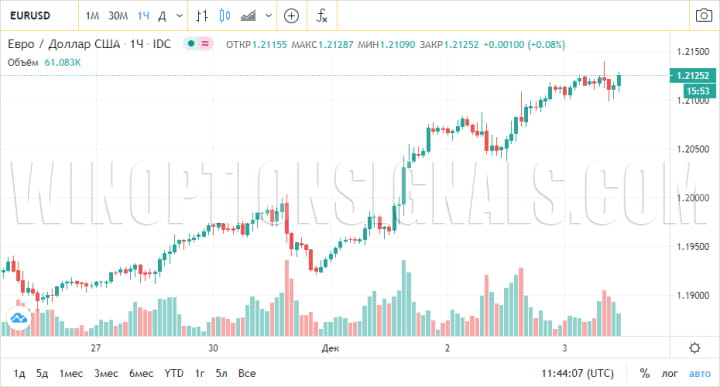The image size is (720, 387).
Task: Click the 1.19500 price axis label
Action: pyautogui.click(x=693, y=247)
